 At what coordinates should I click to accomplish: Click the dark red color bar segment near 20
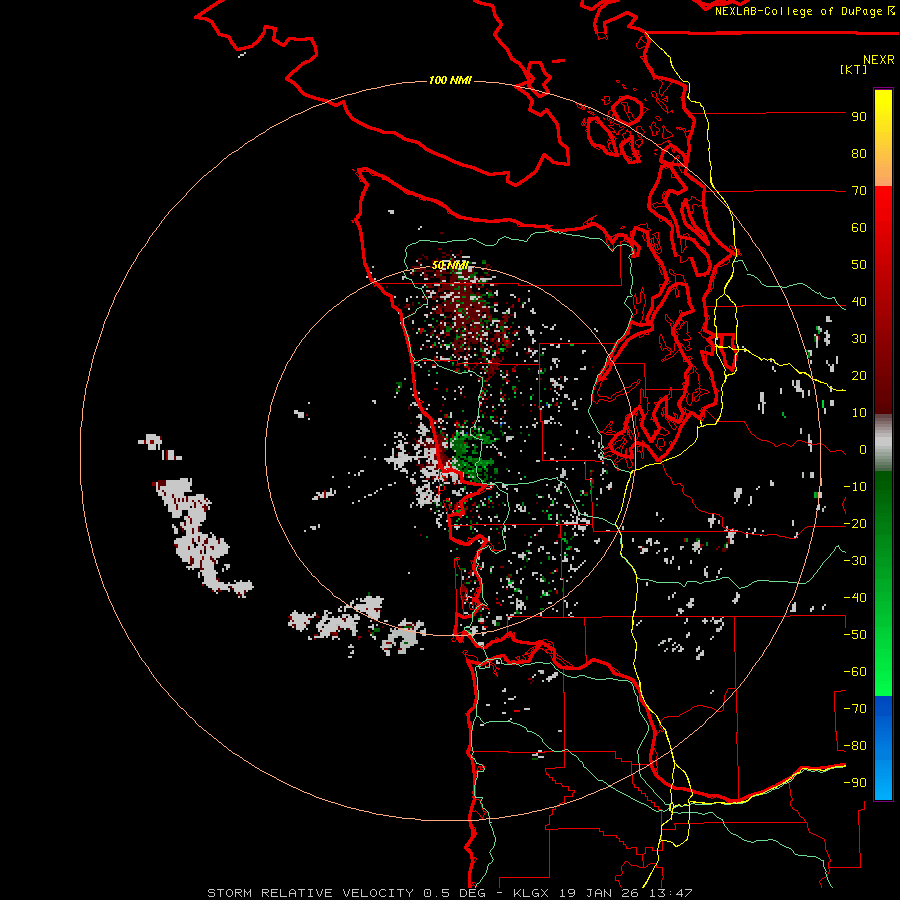pyautogui.click(x=883, y=376)
